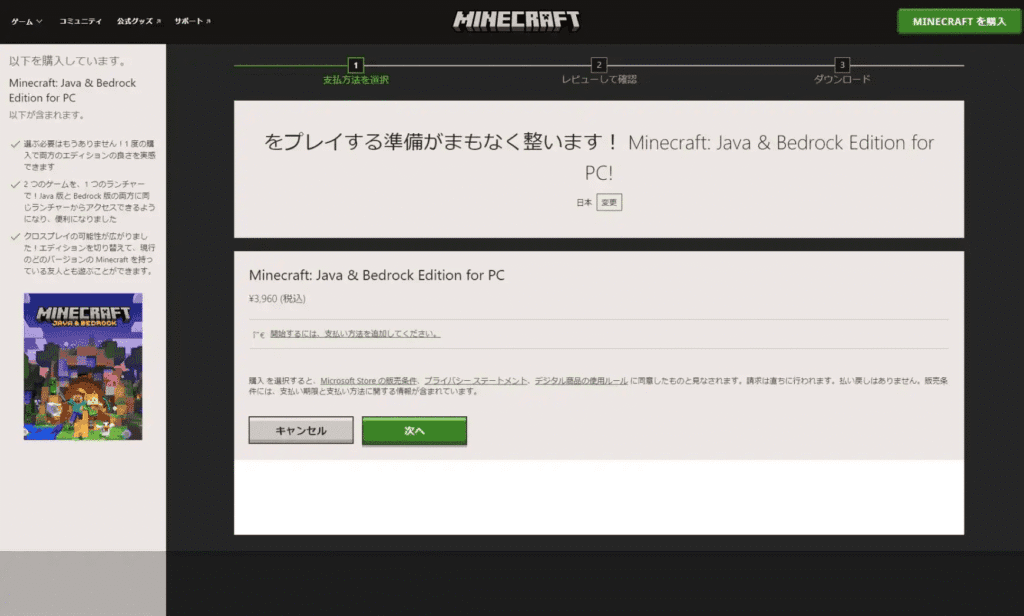Click the Minecraft Java & Bedrock box art
The image size is (1024, 616).
click(83, 366)
